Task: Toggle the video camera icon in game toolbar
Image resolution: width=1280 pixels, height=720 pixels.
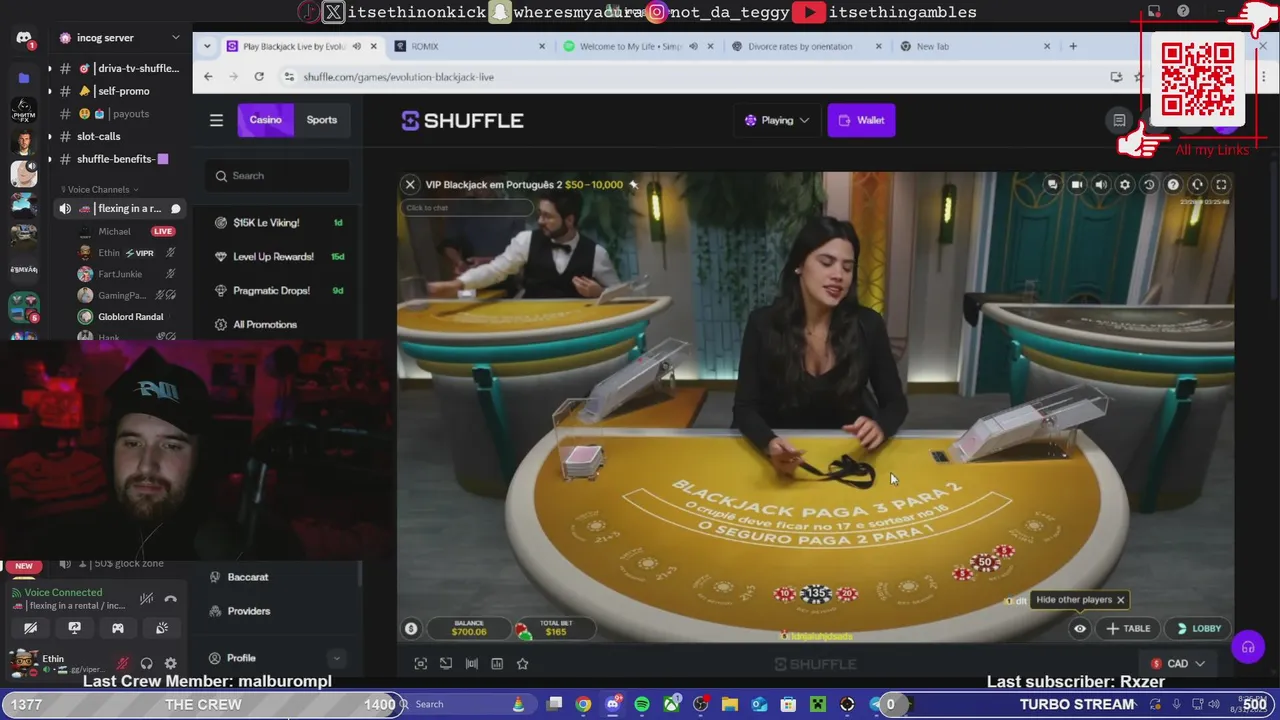Action: point(1077,184)
